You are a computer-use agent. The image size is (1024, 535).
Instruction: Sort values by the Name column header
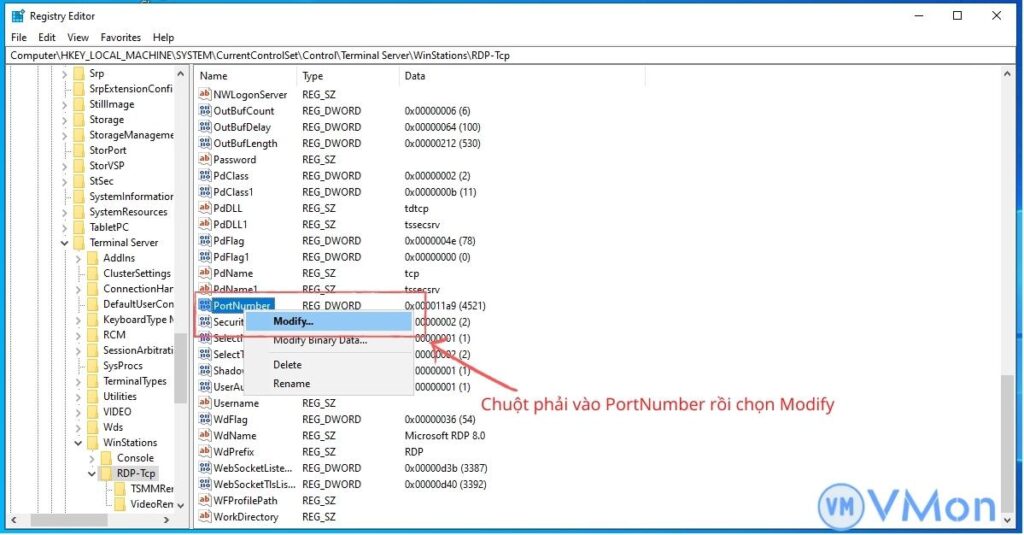(245, 76)
